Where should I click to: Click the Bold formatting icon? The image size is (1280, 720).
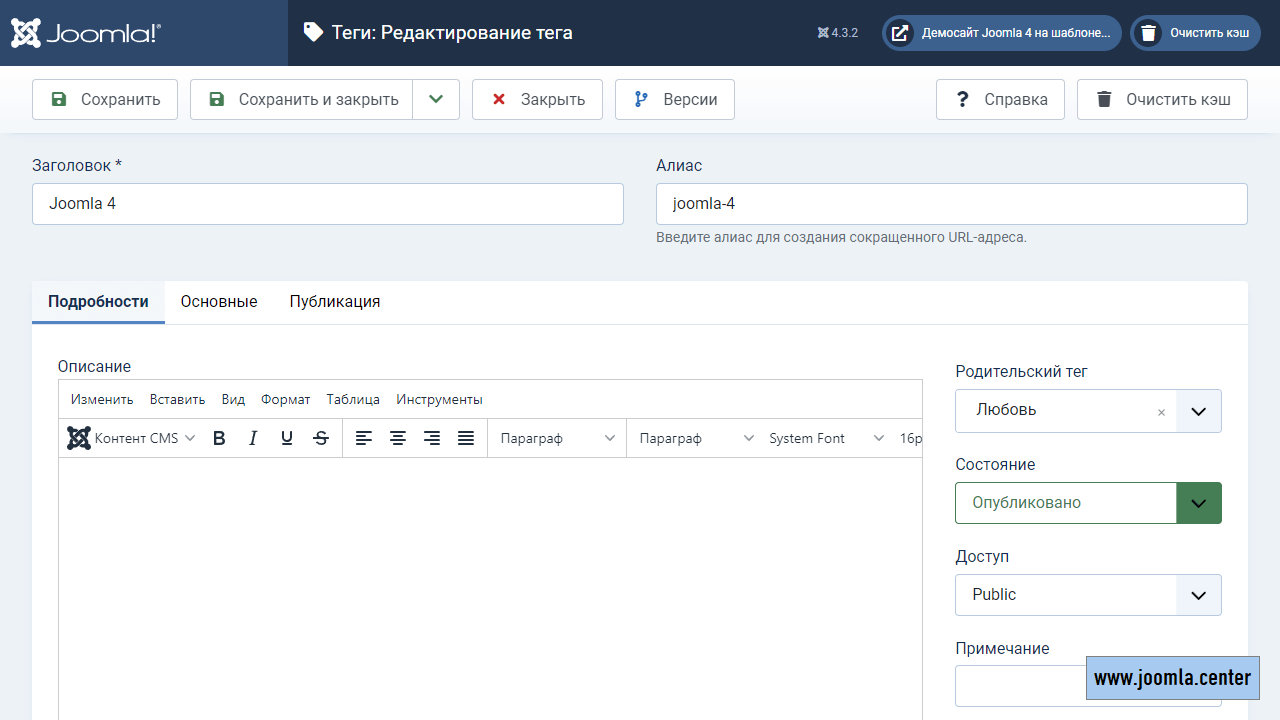(220, 438)
